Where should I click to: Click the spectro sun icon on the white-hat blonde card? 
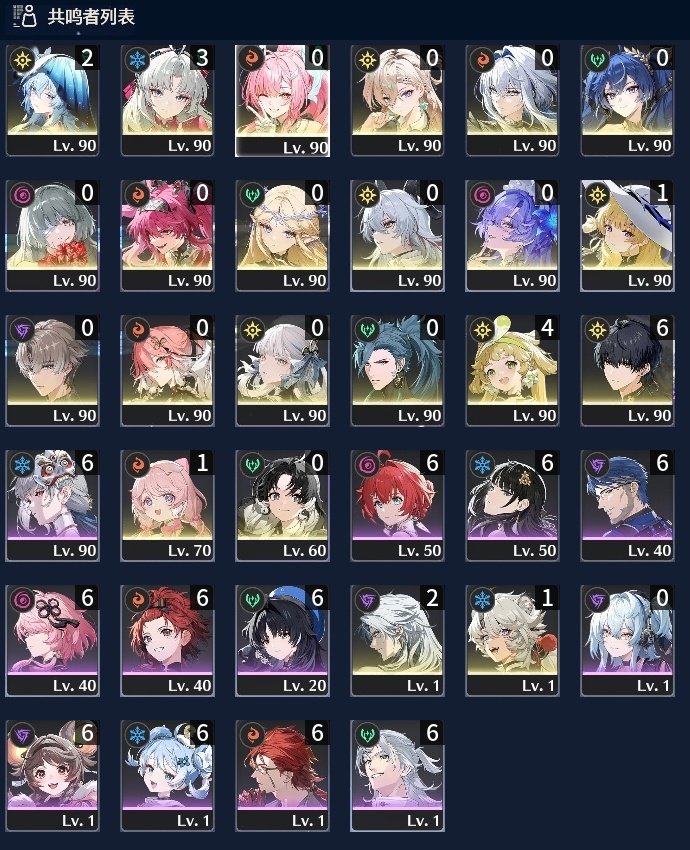point(597,195)
